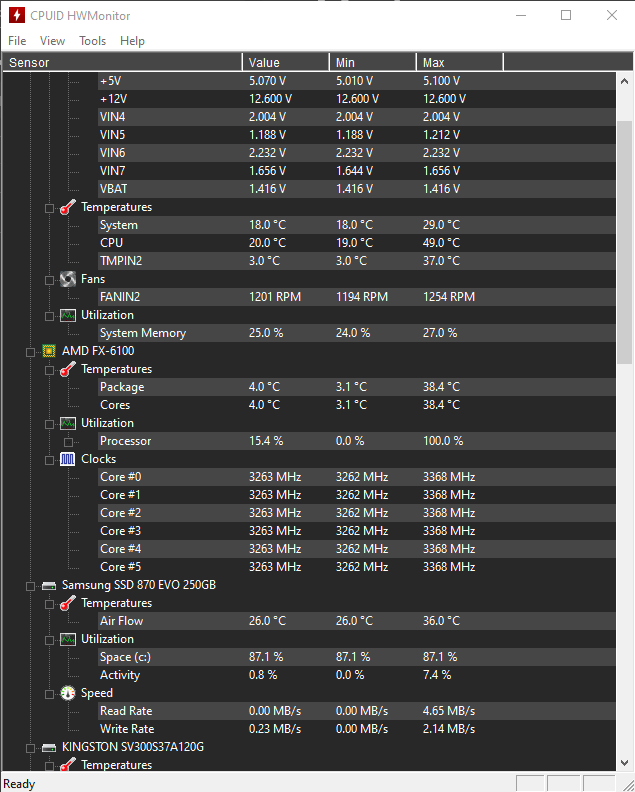Click the Speed gauge icon under Samsung SSD
This screenshot has height=792, width=635.
point(68,693)
